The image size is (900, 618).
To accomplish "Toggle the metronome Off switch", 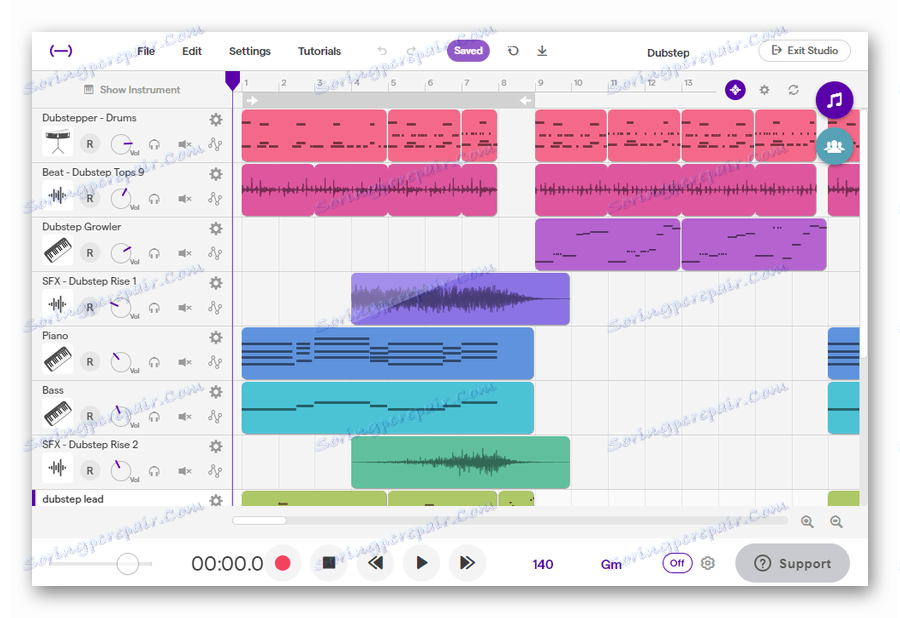I will pos(677,563).
